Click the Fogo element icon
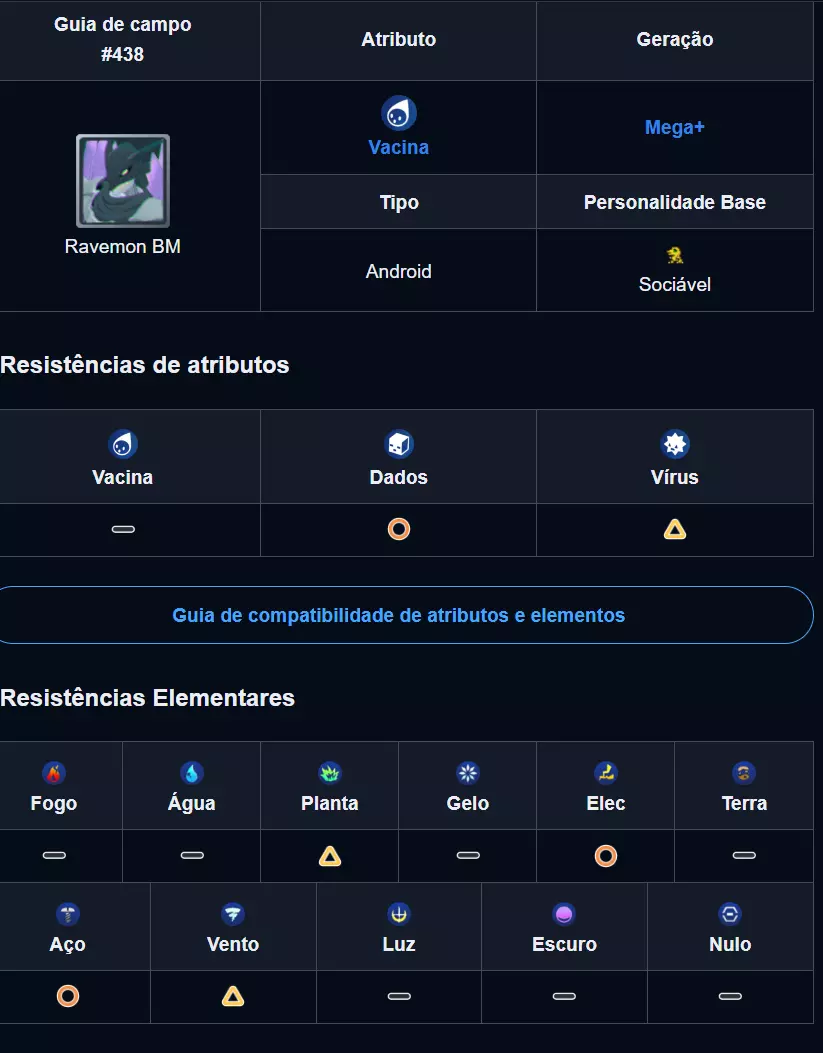823x1053 pixels. [54, 773]
